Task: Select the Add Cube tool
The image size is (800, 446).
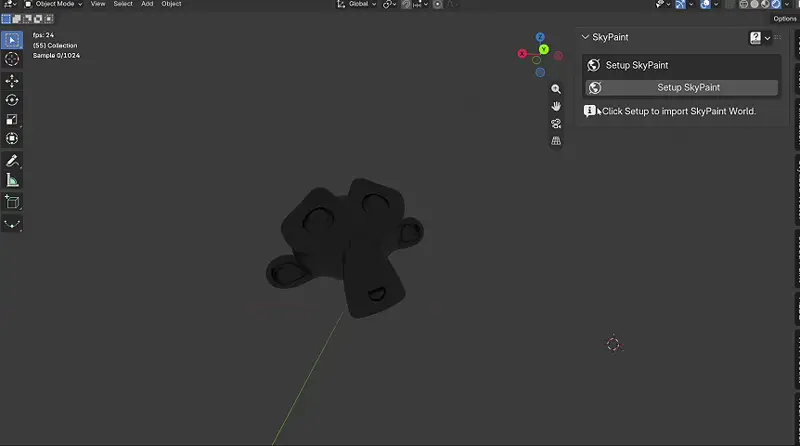Action: [x=12, y=202]
